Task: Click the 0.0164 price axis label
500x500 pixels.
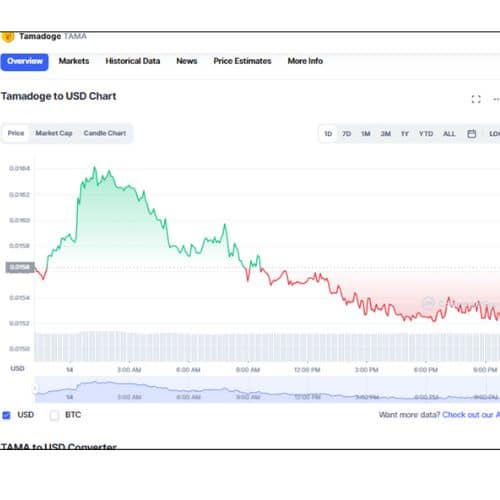Action: click(x=19, y=168)
